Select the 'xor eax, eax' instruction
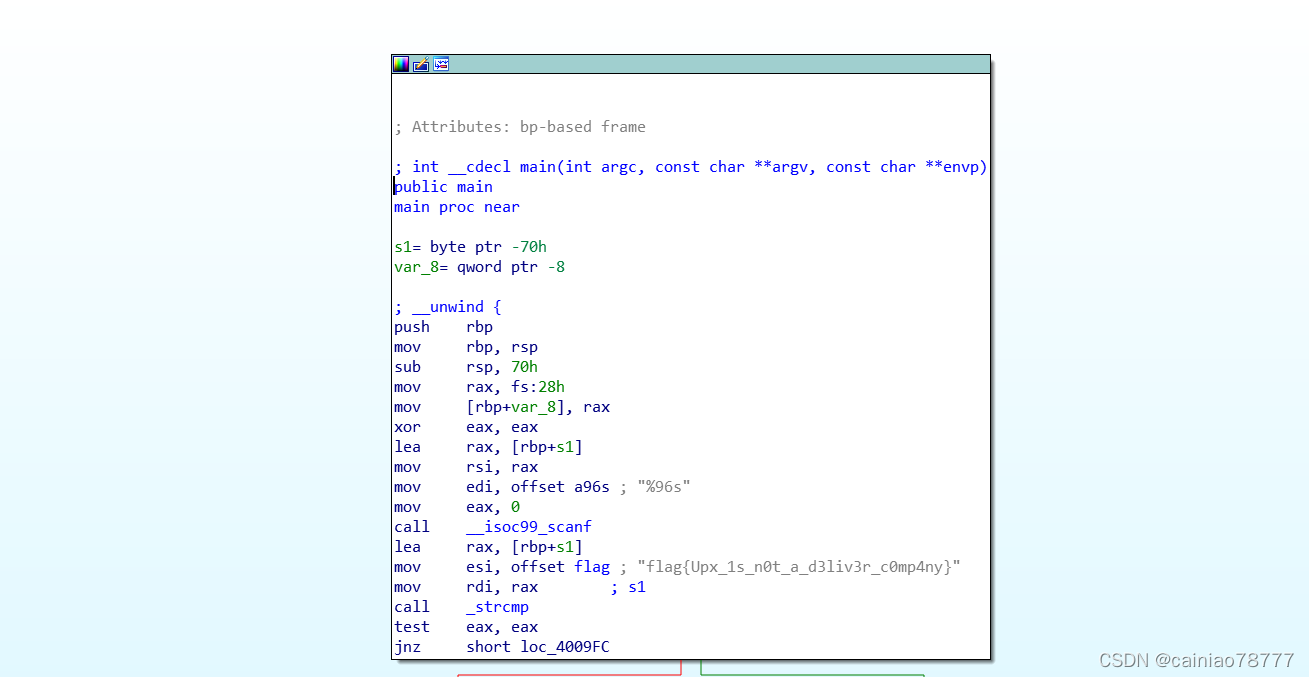 [x=466, y=427]
